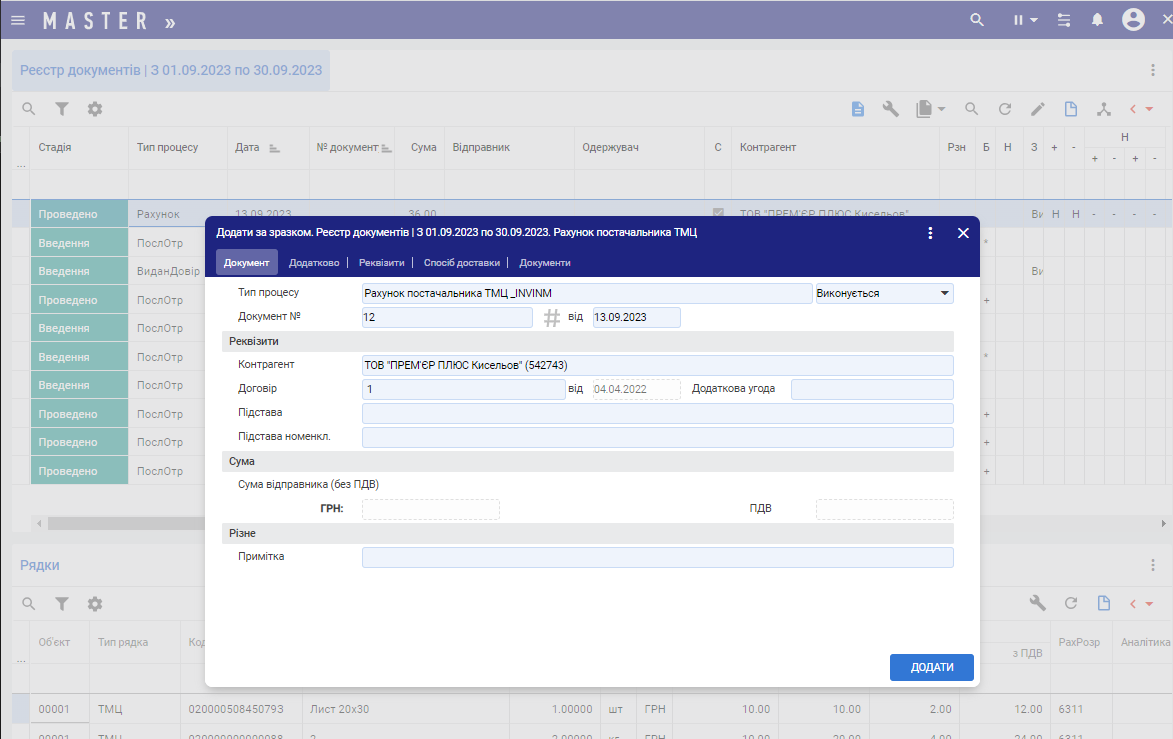The image size is (1173, 739).
Task: Open the hamburger main menu
Action: pos(18,20)
